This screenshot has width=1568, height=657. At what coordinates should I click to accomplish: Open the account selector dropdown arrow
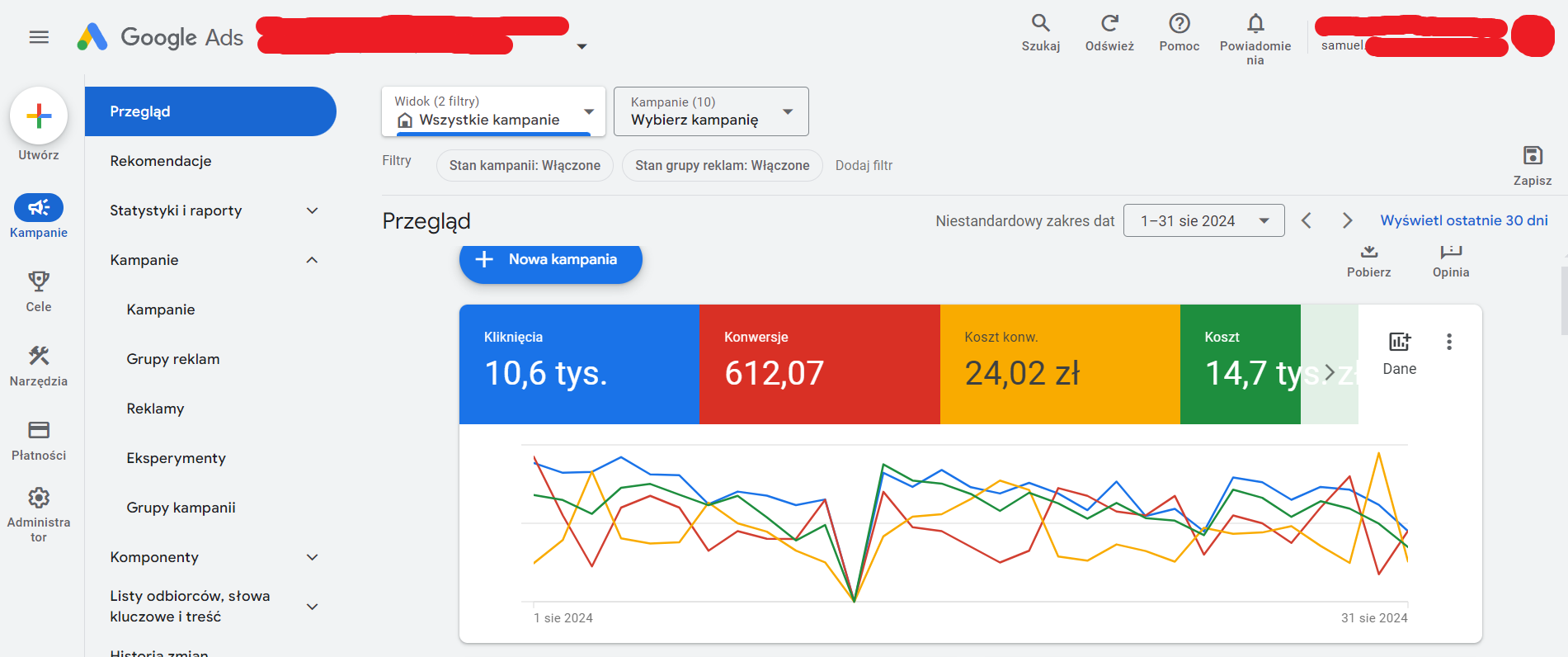coord(582,46)
